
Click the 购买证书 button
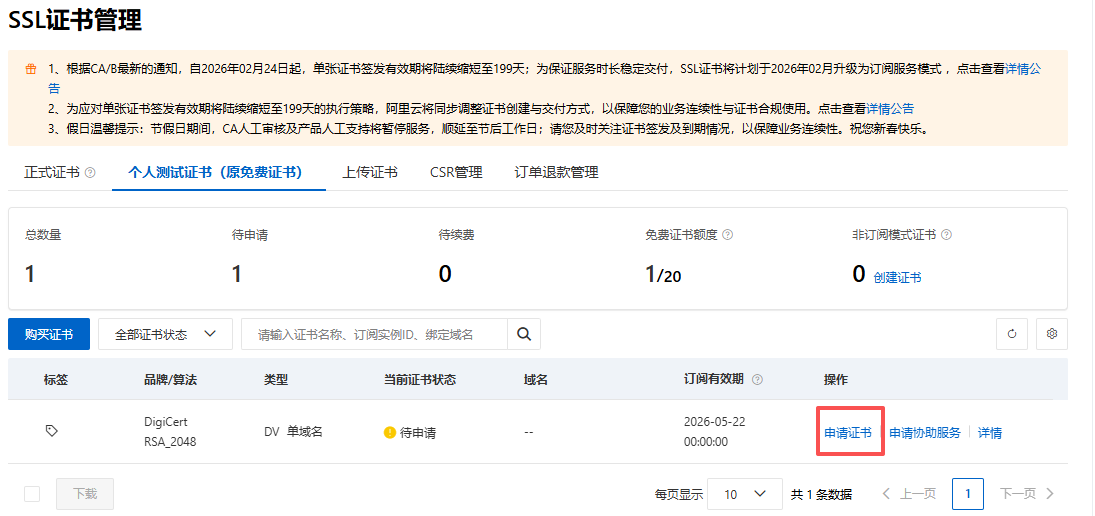click(49, 334)
